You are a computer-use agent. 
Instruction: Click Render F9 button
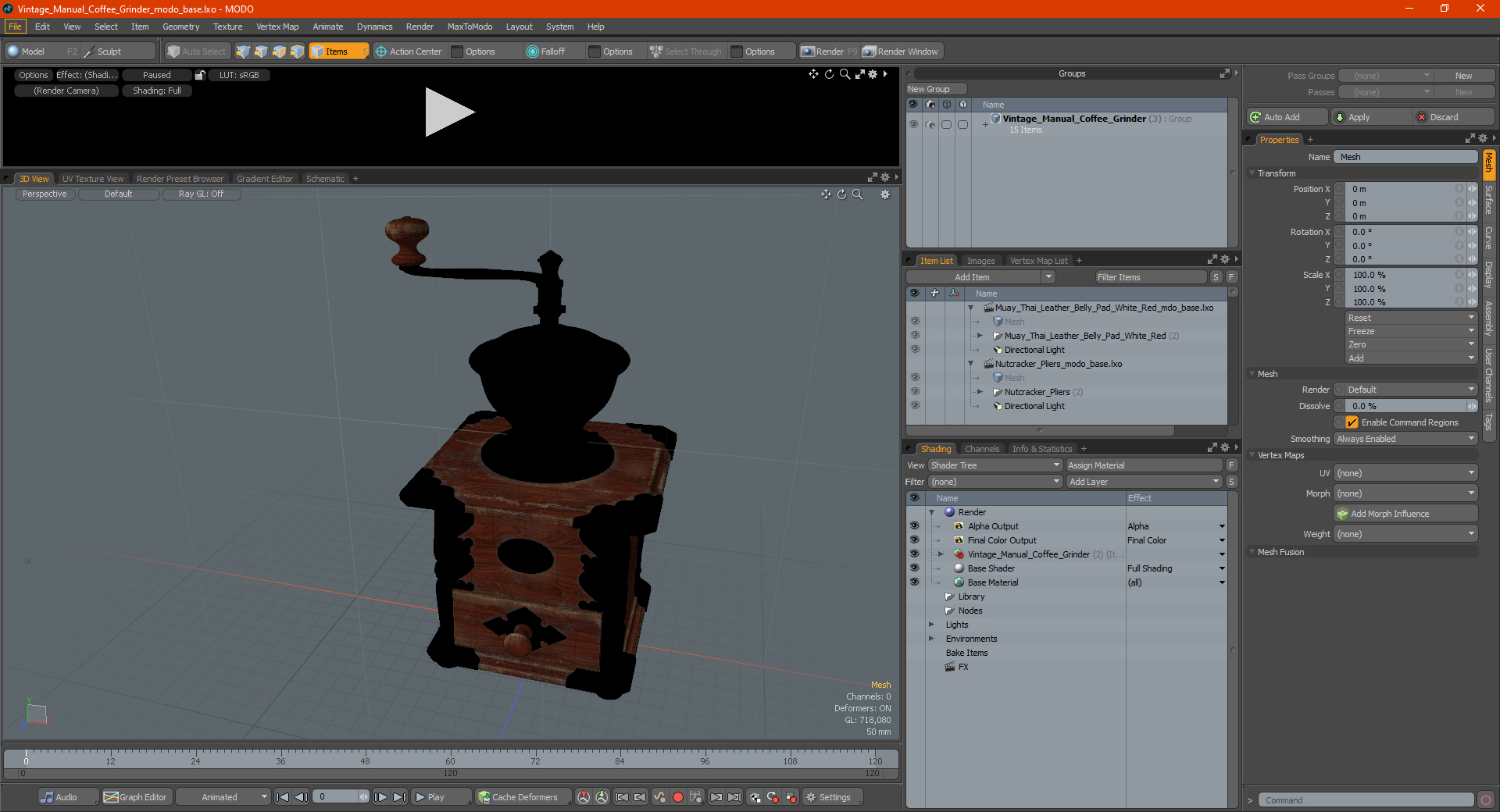coord(829,52)
